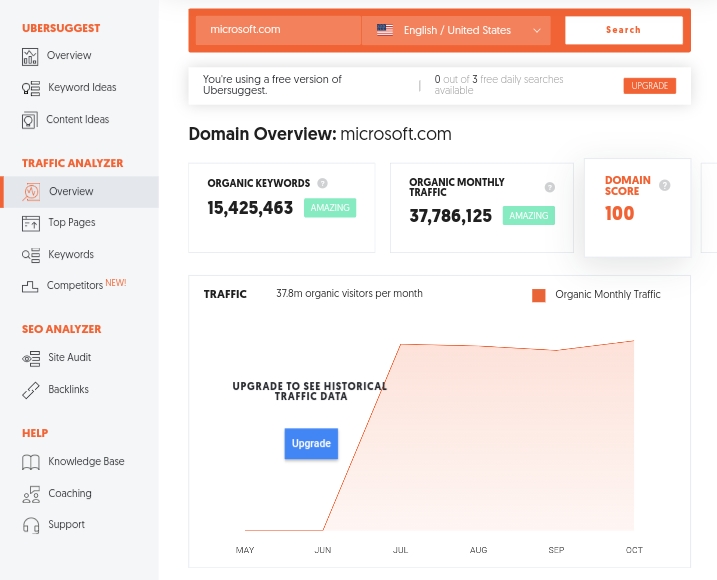Click the white Search button
717x580 pixels.
(x=624, y=30)
